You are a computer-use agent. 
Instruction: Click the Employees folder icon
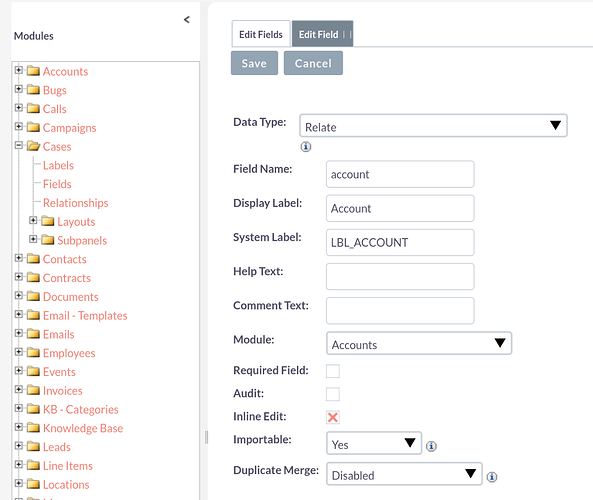point(33,352)
